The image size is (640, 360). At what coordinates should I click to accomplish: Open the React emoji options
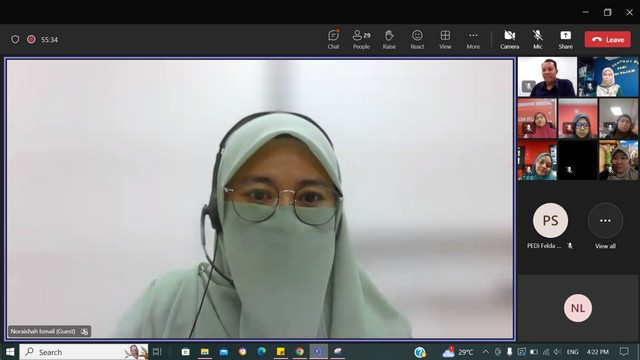417,40
